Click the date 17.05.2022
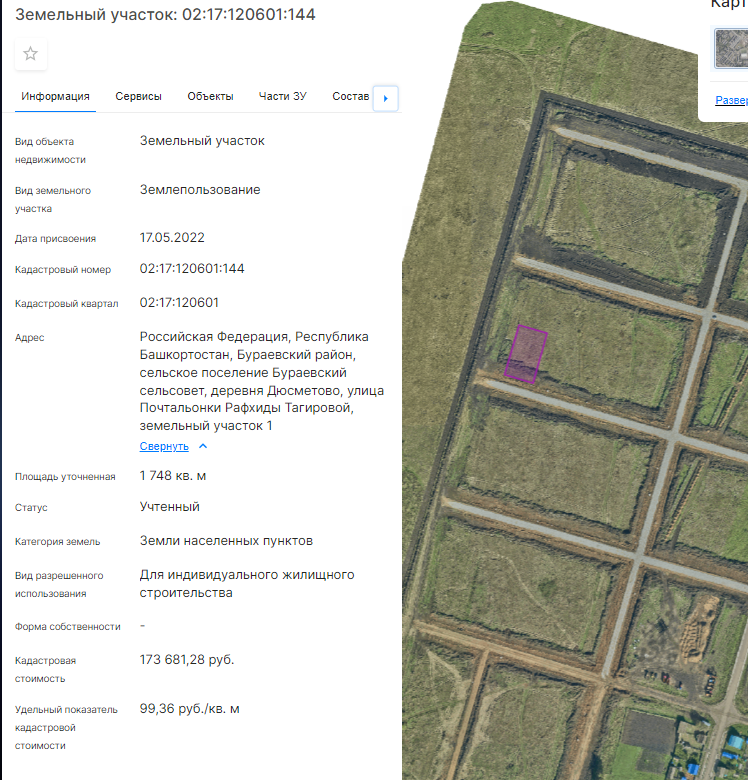This screenshot has width=748, height=780. pyautogui.click(x=172, y=238)
